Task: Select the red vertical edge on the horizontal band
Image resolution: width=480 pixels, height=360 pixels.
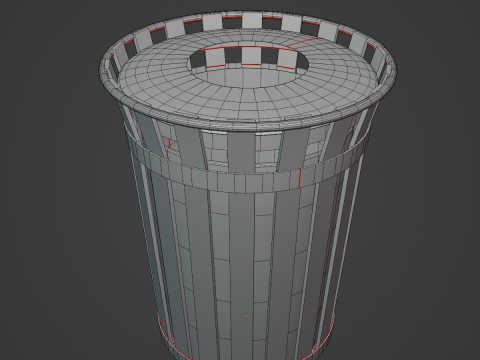Action: (300, 178)
